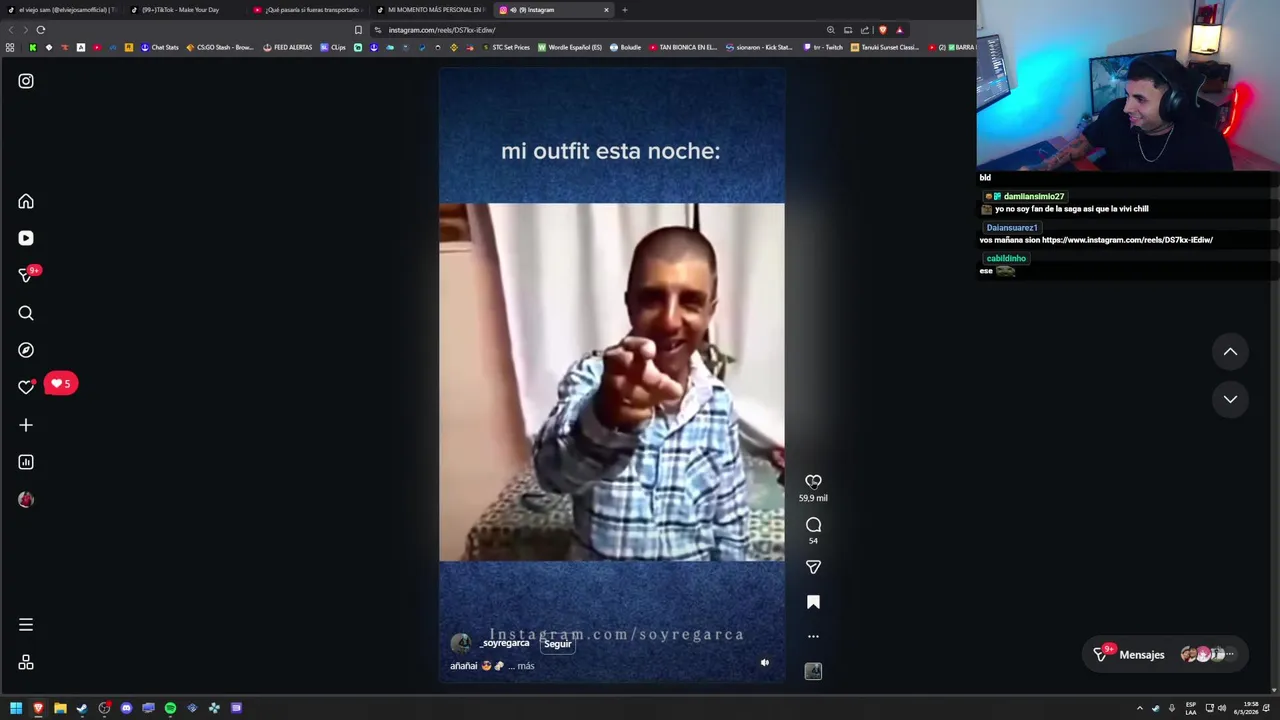This screenshot has height=720, width=1280.
Task: Go to Home in Instagram sidebar
Action: [x=26, y=202]
